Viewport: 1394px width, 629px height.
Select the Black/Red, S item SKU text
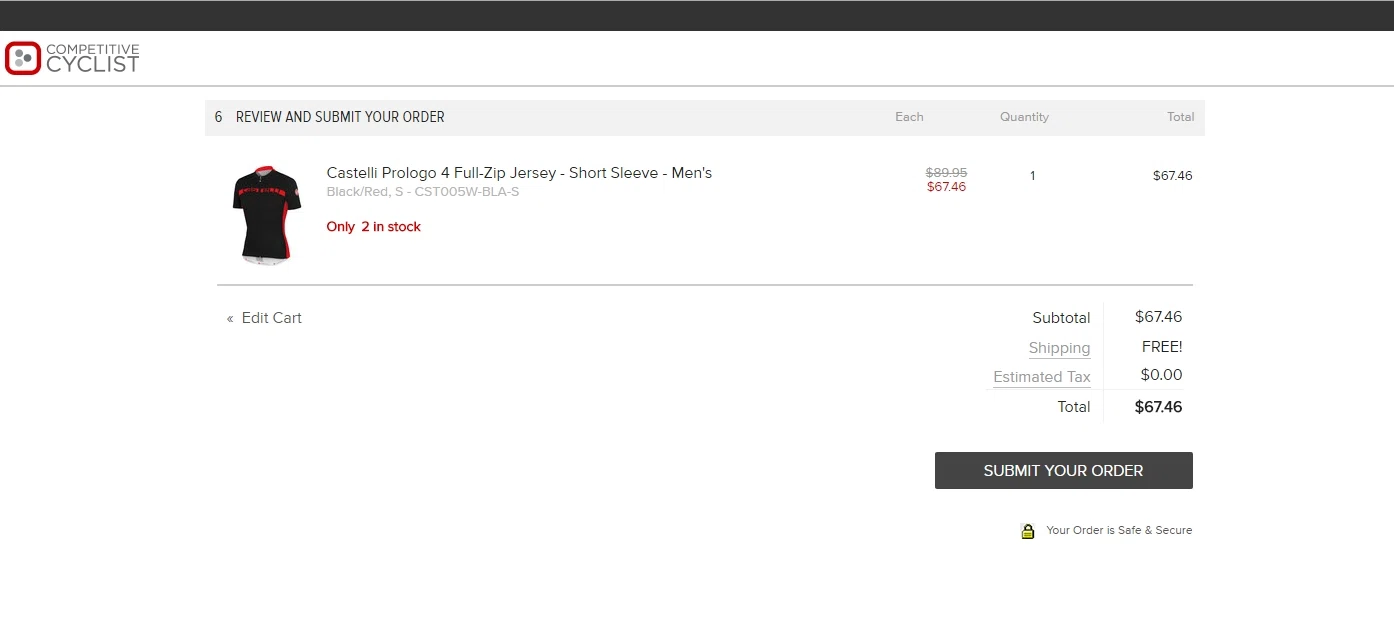coord(423,192)
